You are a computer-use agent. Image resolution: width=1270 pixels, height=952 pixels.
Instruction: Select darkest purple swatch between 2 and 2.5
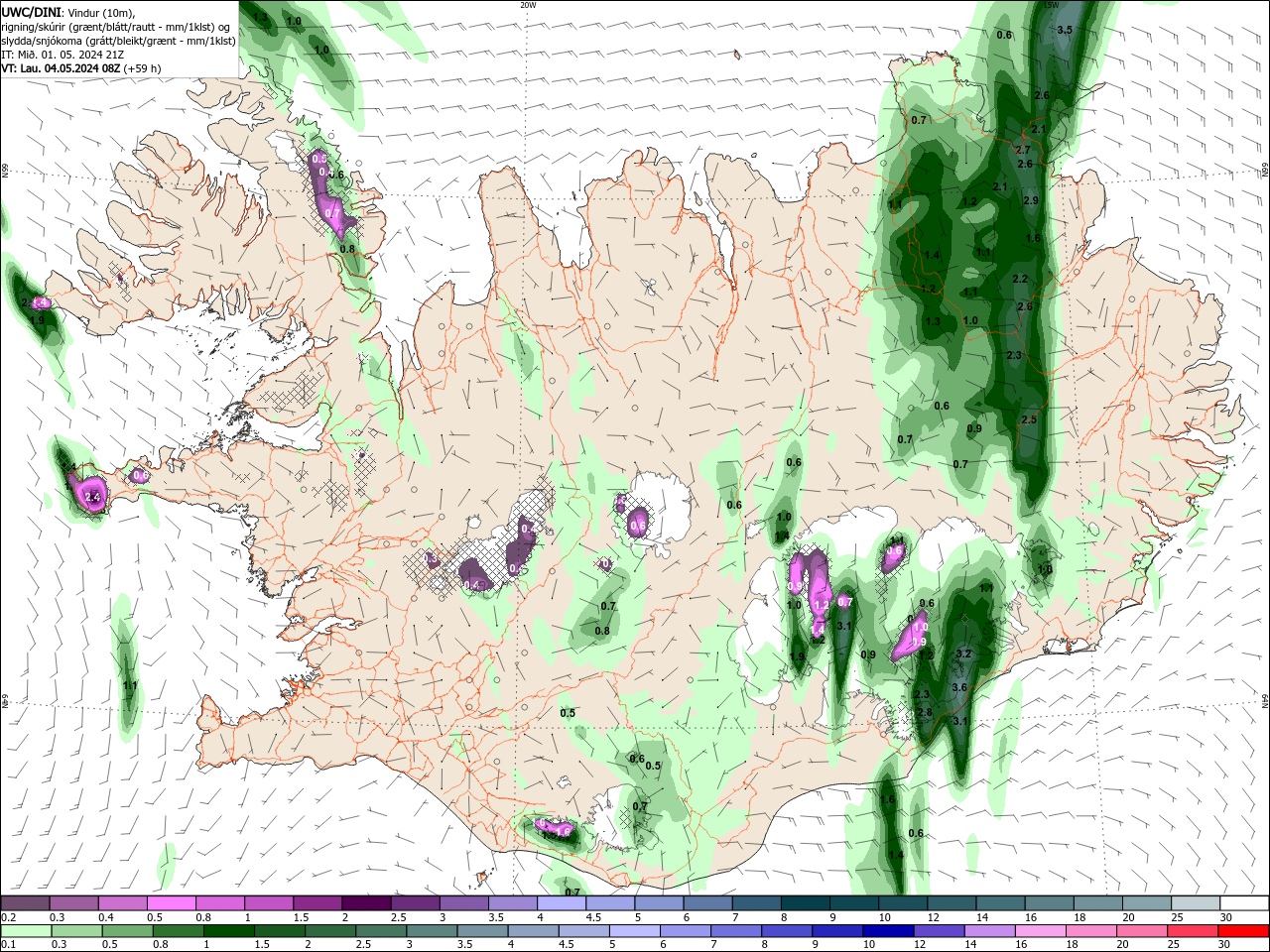366,903
